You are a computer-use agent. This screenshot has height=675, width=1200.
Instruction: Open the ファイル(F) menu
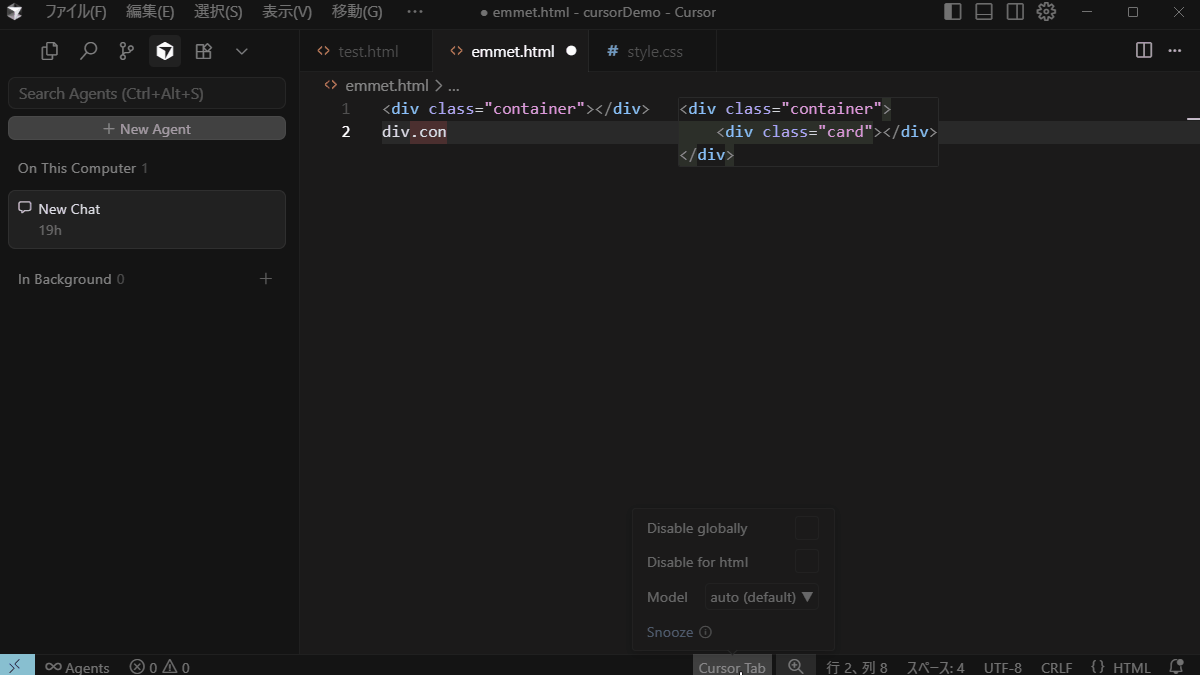pos(75,12)
